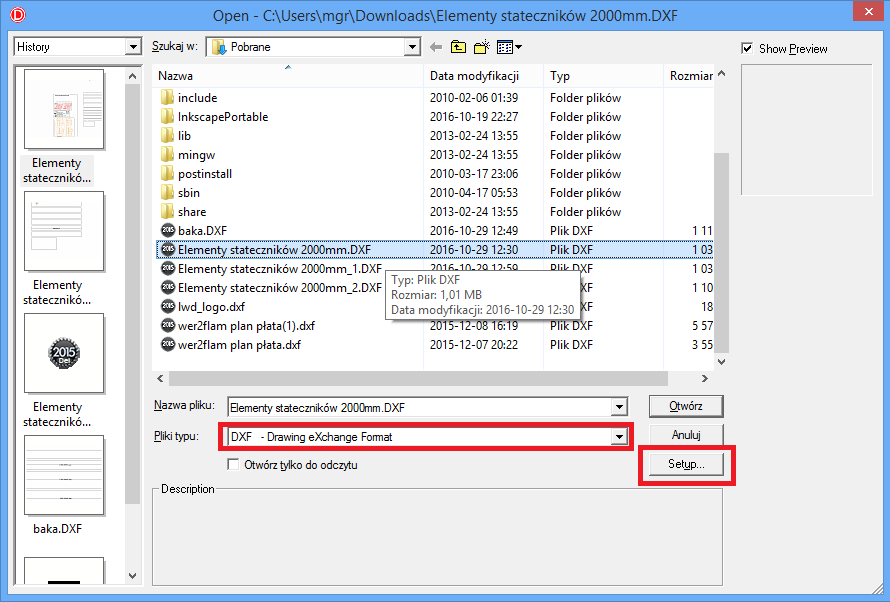Expand the 'Pliki typu' DXF format dropdown
Viewport: 890px width, 602px height.
tap(620, 437)
